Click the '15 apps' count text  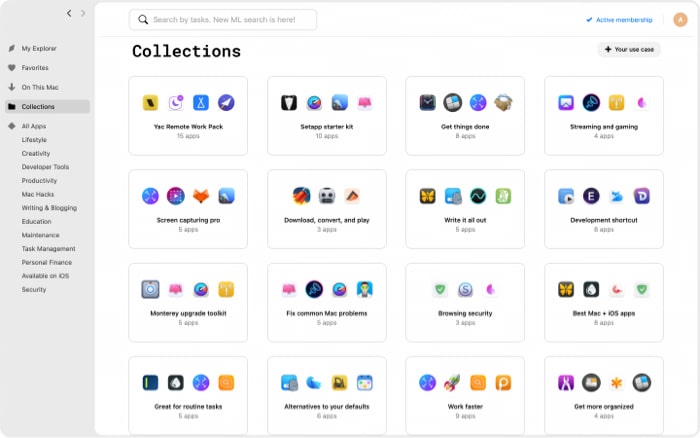point(188,136)
